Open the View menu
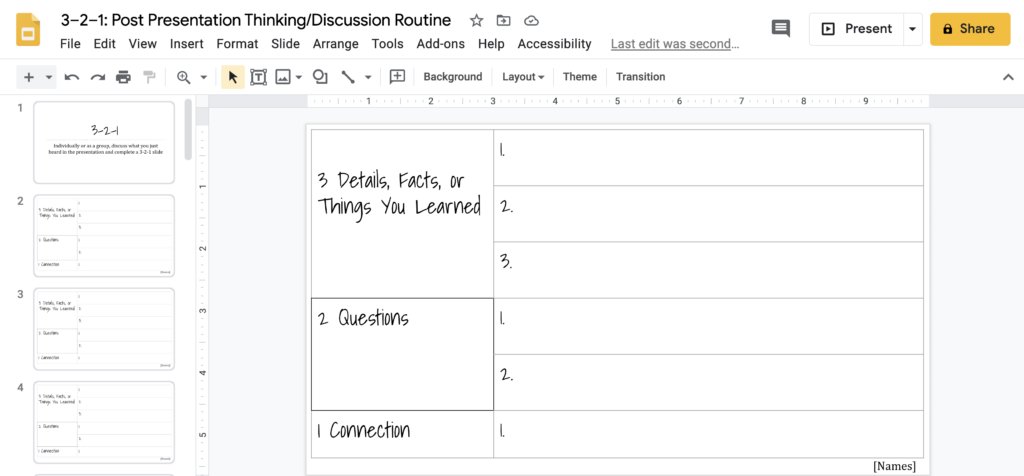 142,44
